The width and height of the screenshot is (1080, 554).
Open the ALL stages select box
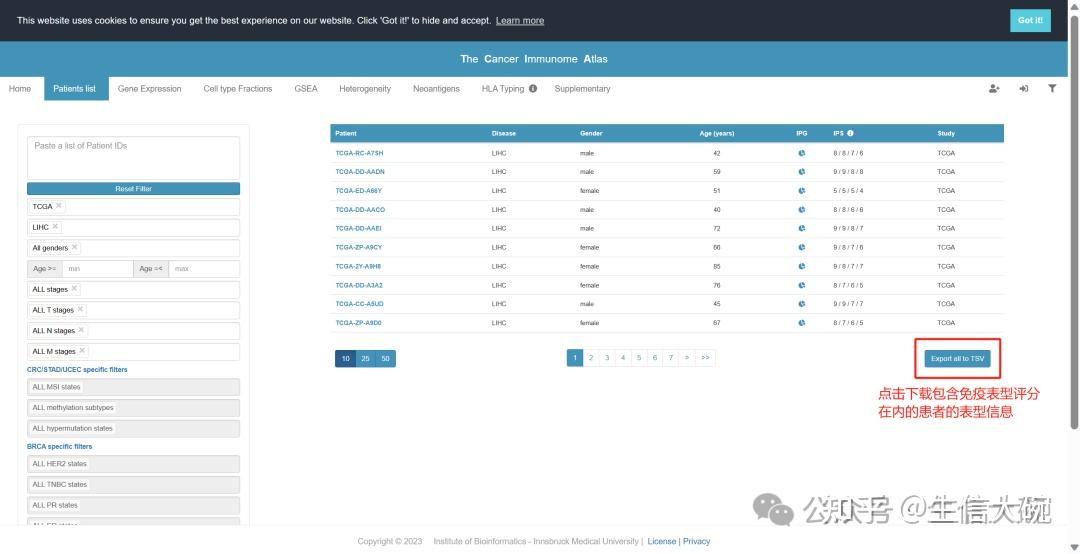pos(134,289)
